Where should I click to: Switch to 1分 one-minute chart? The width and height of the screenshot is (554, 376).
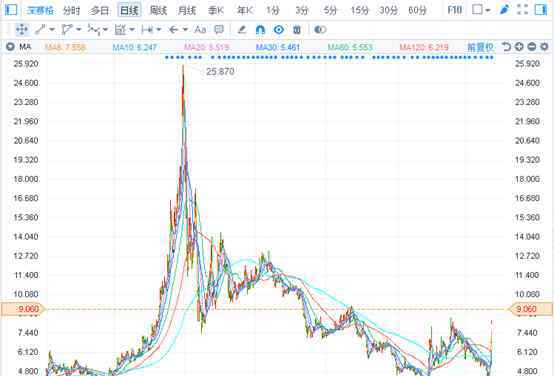(272, 11)
